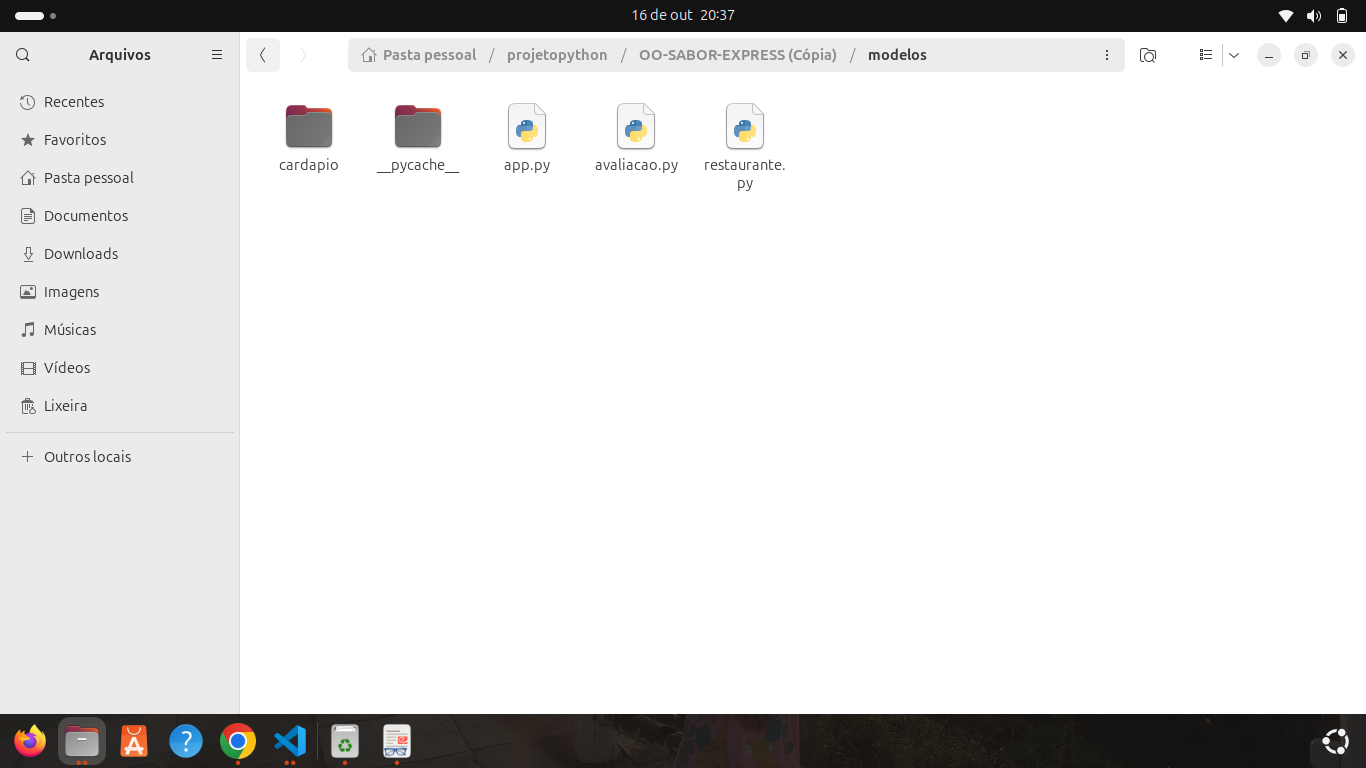Open Ubuntu Software from the dock
Image resolution: width=1366 pixels, height=768 pixels.
coord(134,741)
